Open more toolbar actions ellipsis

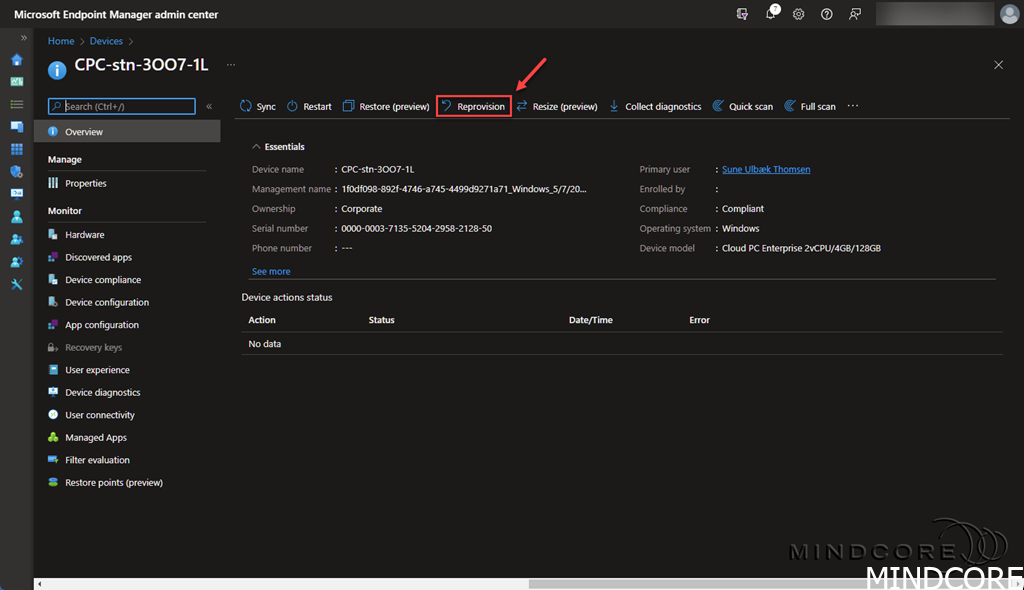click(853, 106)
